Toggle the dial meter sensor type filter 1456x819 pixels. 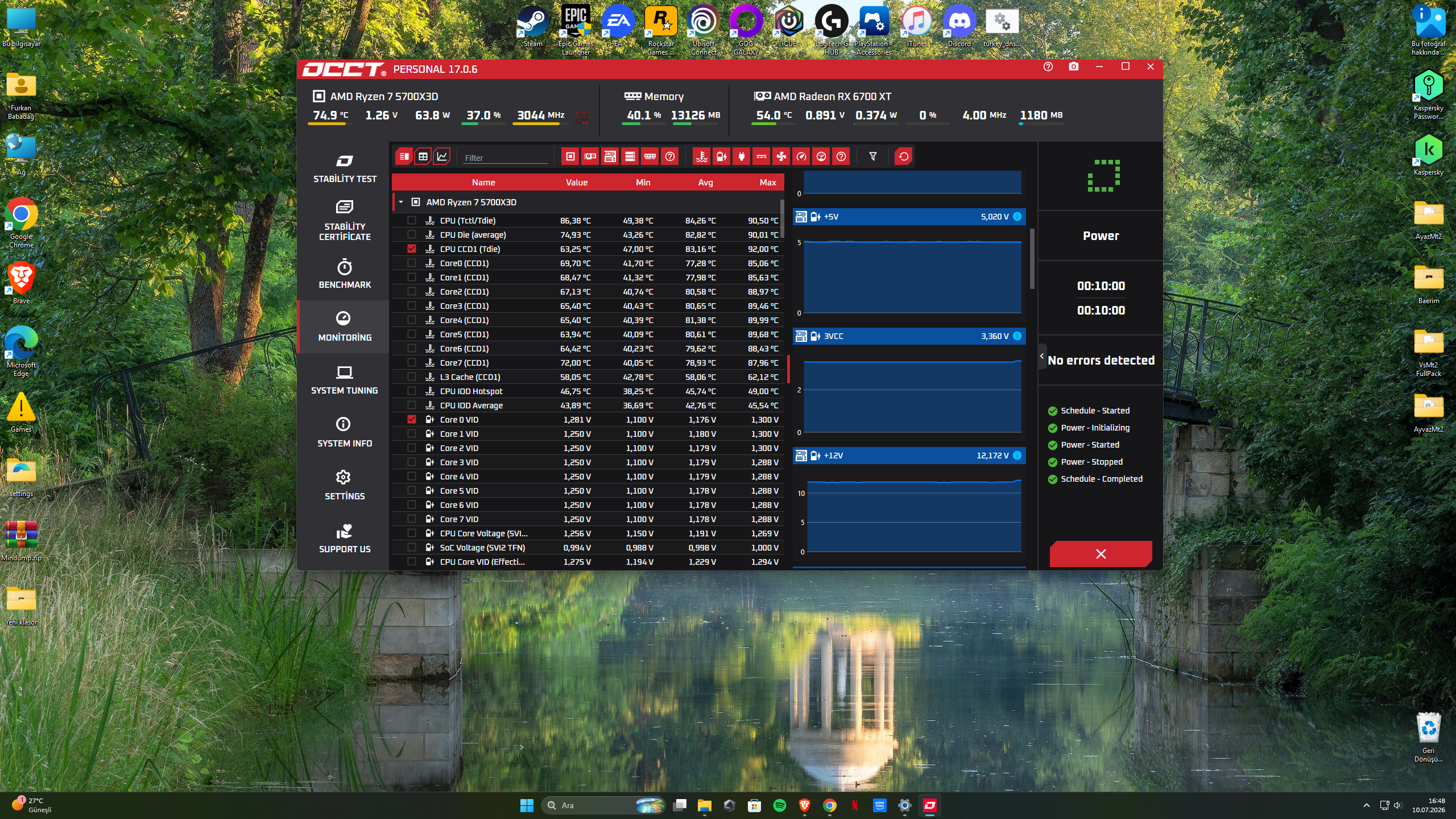tap(821, 156)
